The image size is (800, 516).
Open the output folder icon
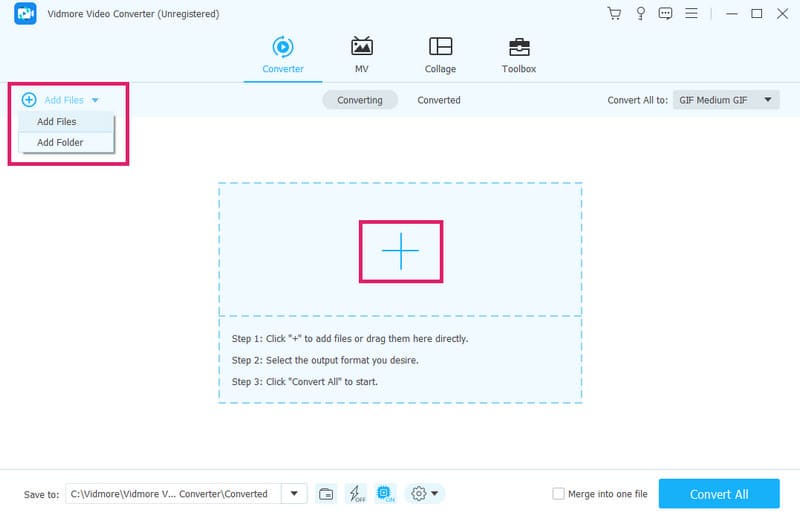click(326, 494)
